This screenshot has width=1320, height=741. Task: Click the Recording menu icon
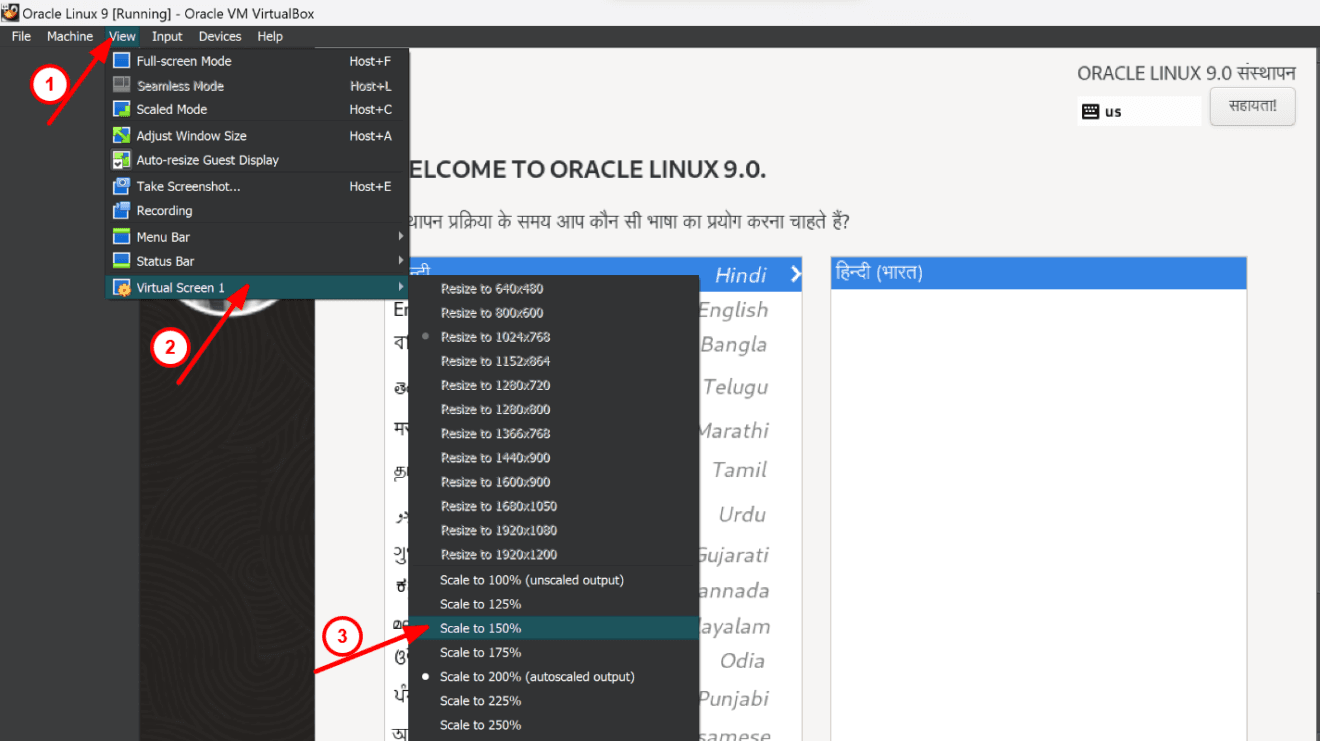click(x=121, y=211)
